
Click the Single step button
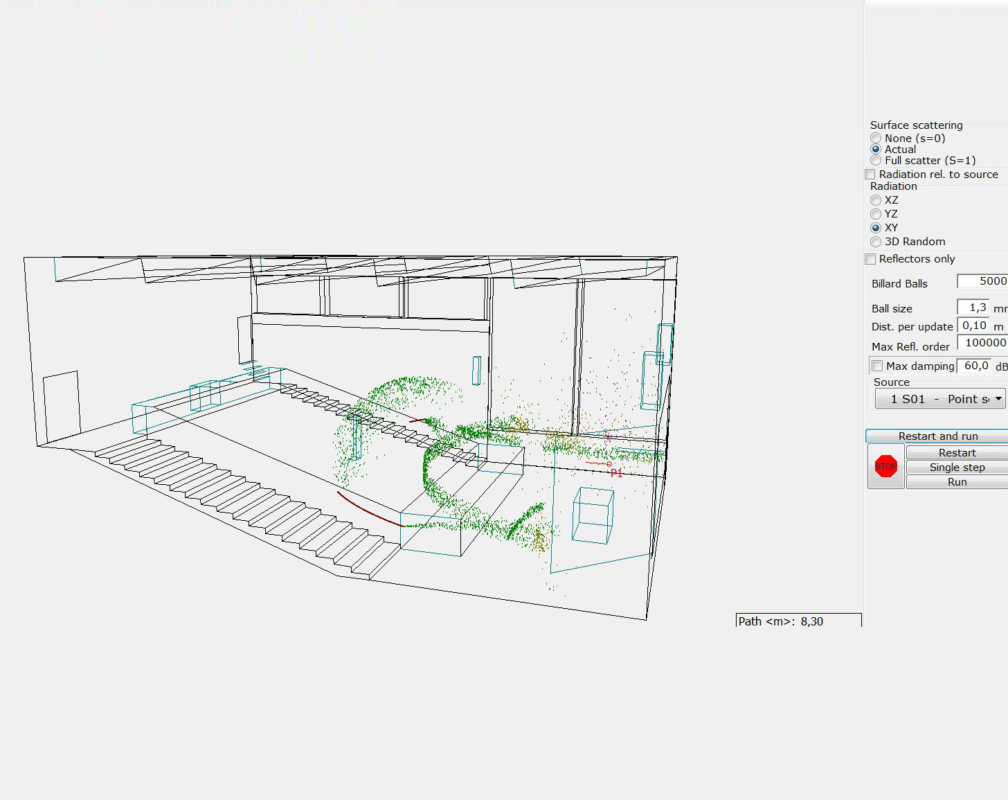click(957, 468)
